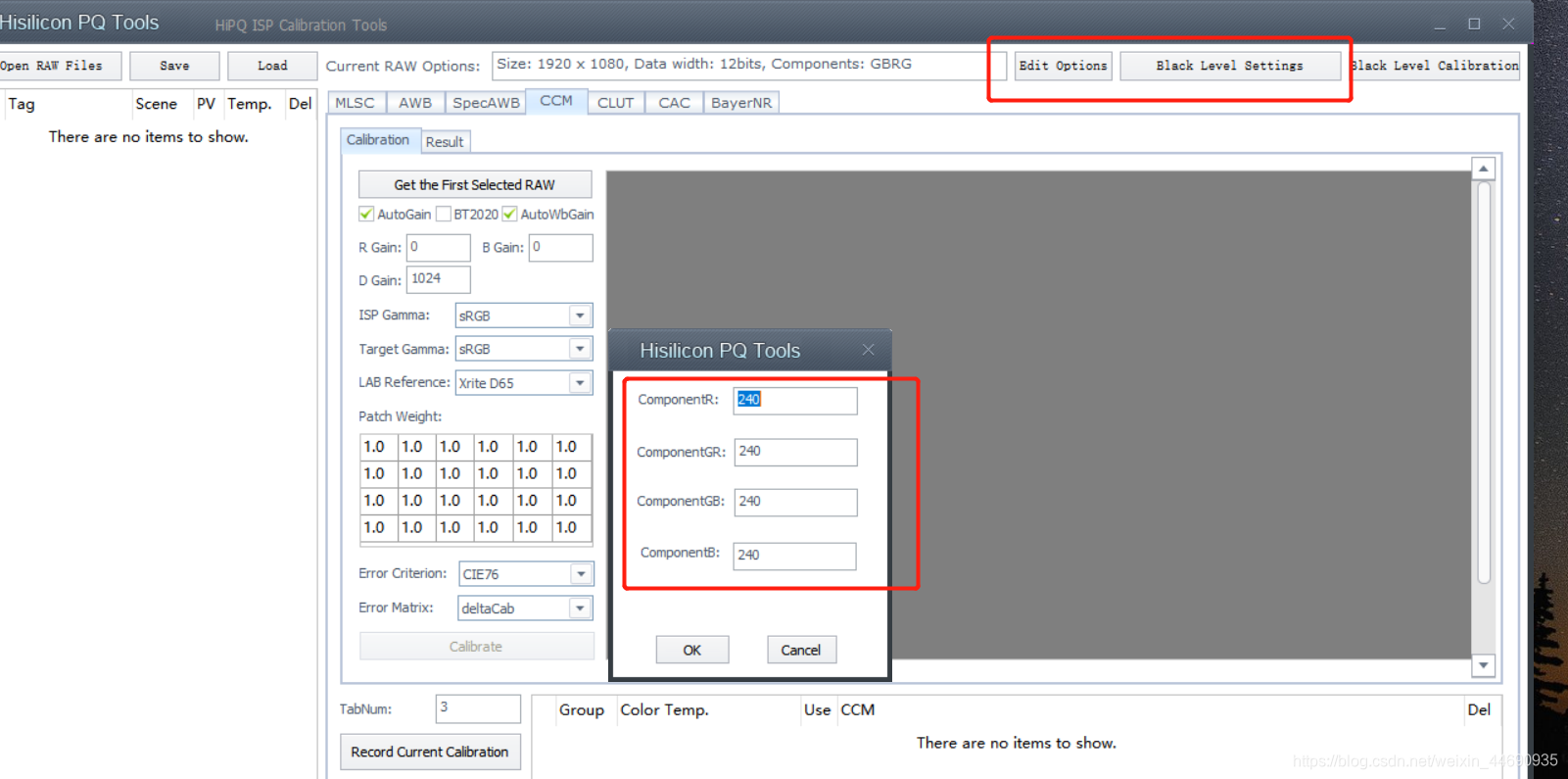Viewport: 1568px width, 779px height.
Task: Cancel the component dialog
Action: 801,650
